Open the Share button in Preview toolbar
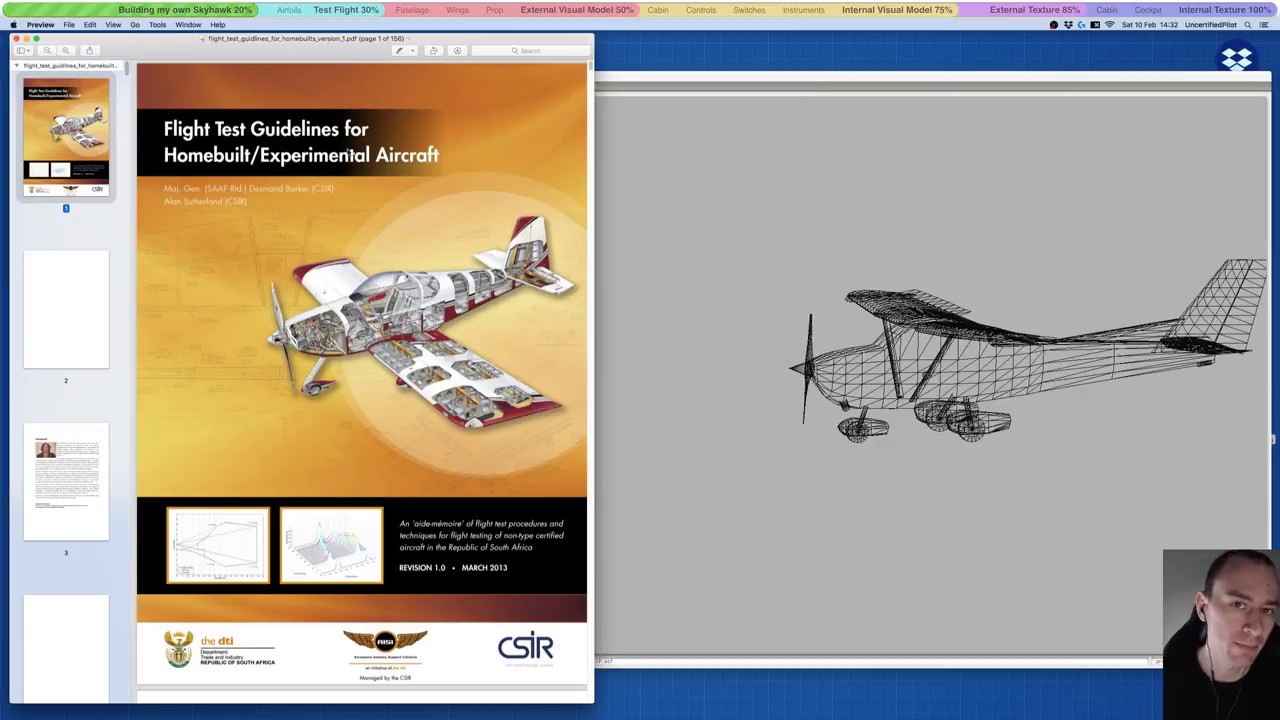The image size is (1280, 720). click(x=89, y=51)
